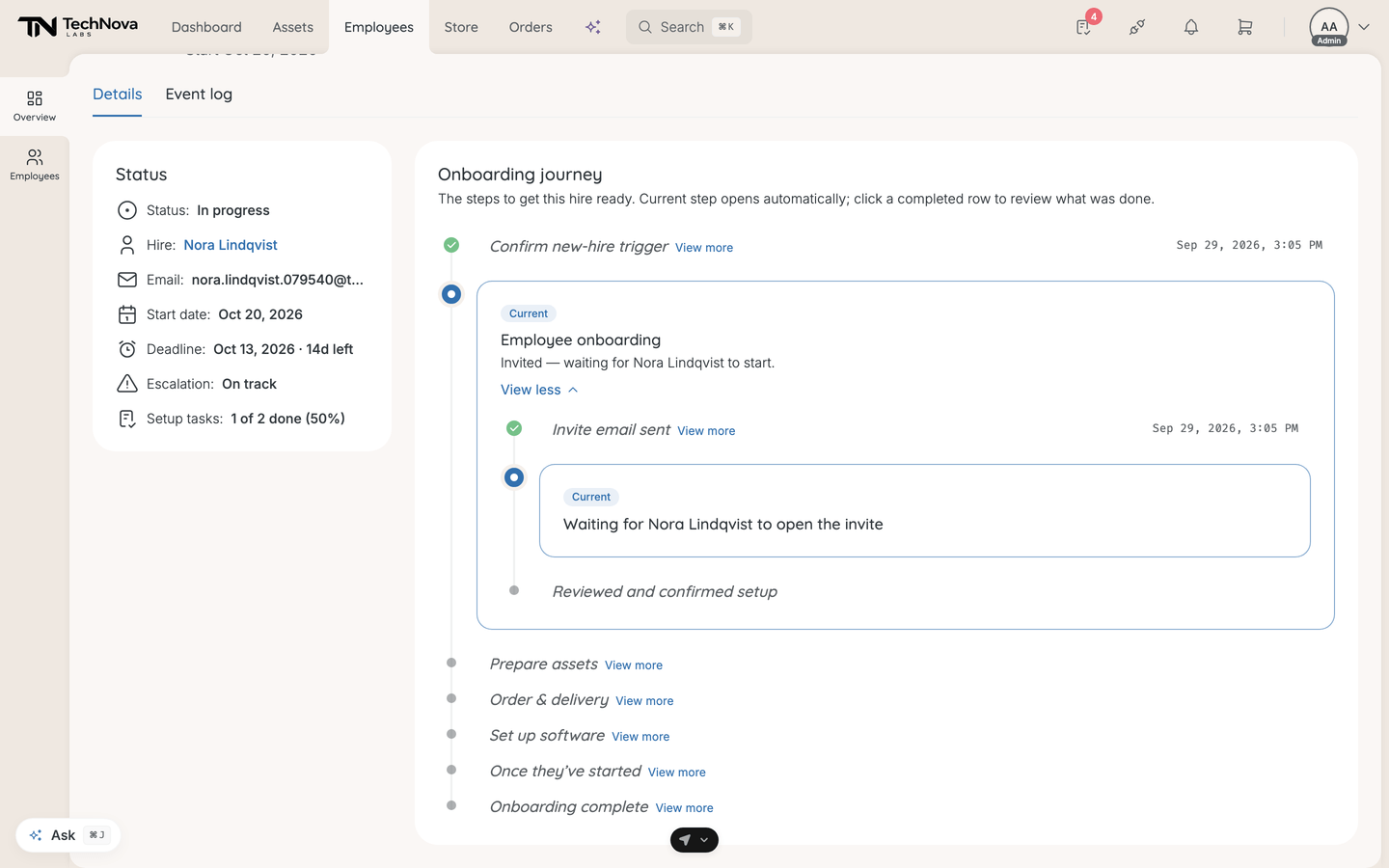The width and height of the screenshot is (1389, 868).
Task: Open the Dashboard menu item
Action: [206, 27]
